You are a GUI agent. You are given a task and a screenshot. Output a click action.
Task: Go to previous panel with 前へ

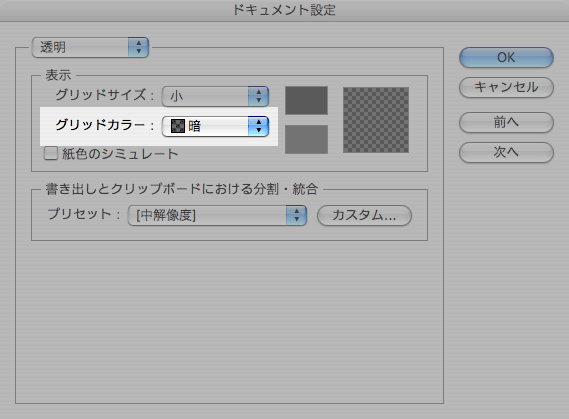(506, 122)
